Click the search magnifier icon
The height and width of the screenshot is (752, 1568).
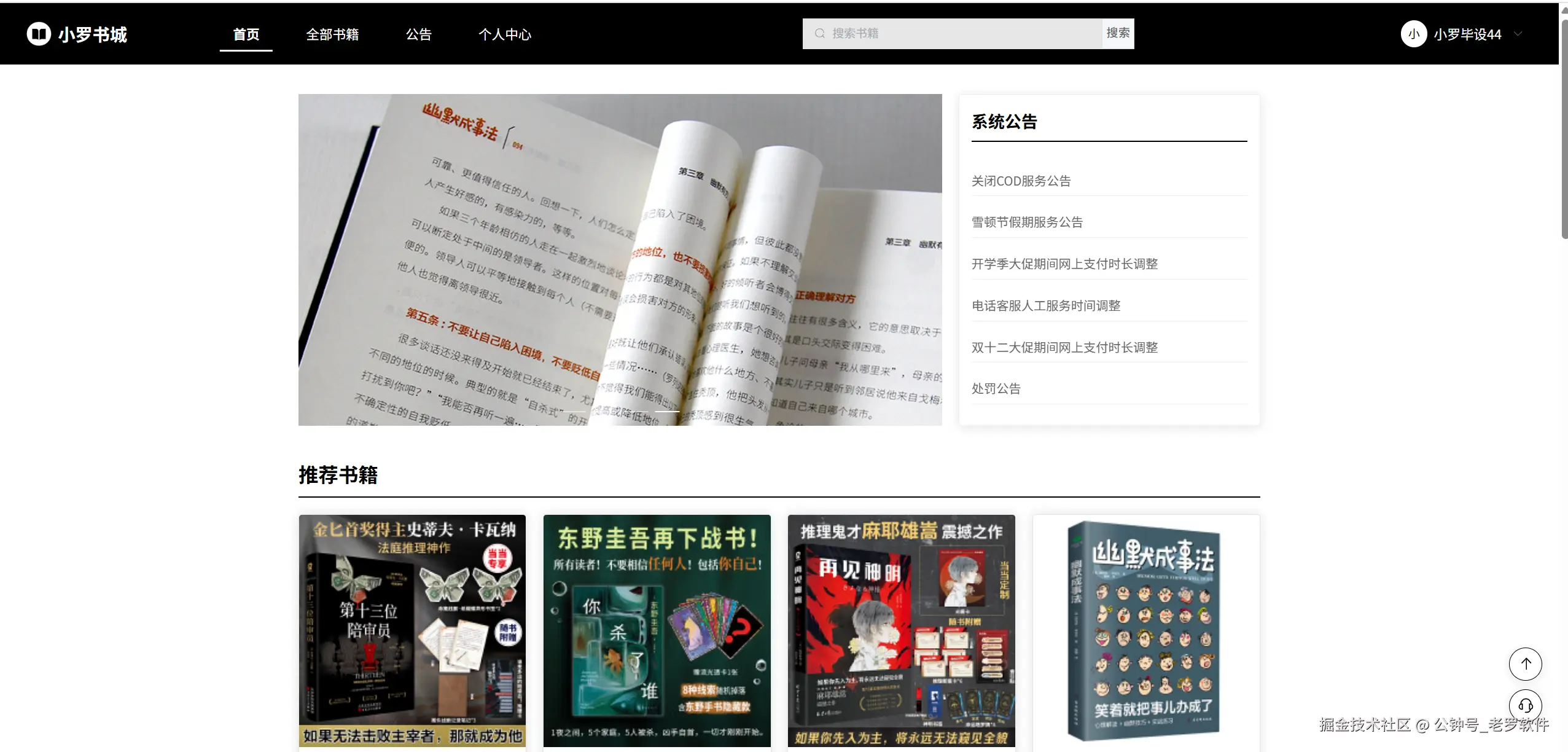coord(819,33)
